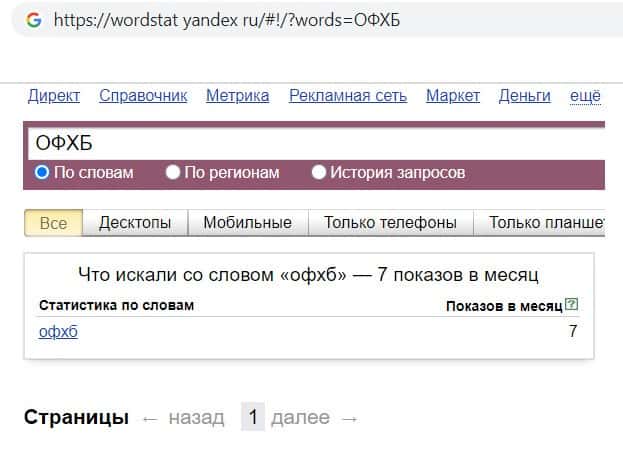Switch to the Все devices tab

[54, 223]
